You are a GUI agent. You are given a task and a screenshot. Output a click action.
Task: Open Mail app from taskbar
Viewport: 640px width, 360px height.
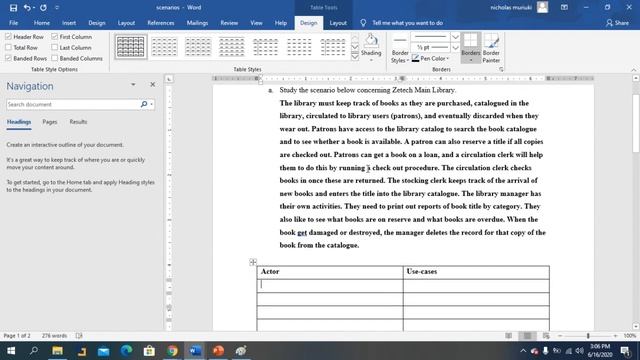pos(103,351)
